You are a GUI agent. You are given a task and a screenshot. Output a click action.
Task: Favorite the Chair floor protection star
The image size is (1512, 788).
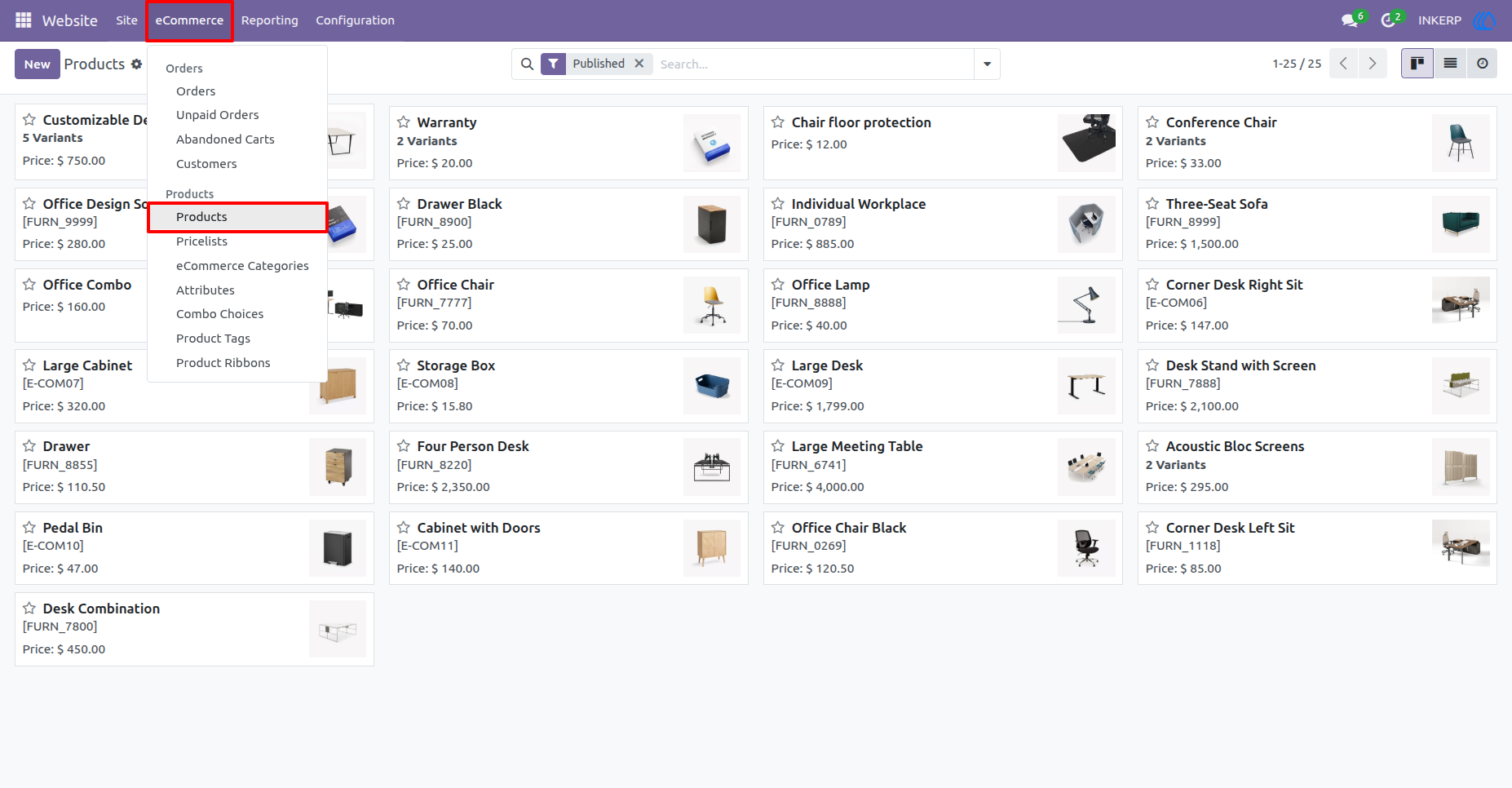coord(778,122)
